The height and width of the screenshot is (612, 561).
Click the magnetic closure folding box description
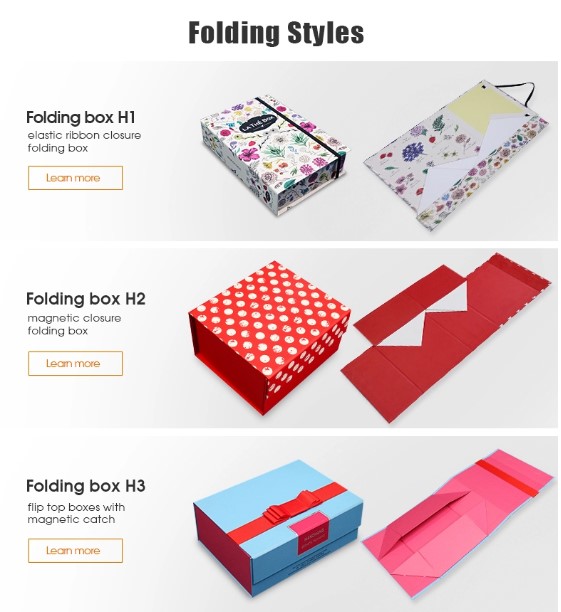click(74, 324)
